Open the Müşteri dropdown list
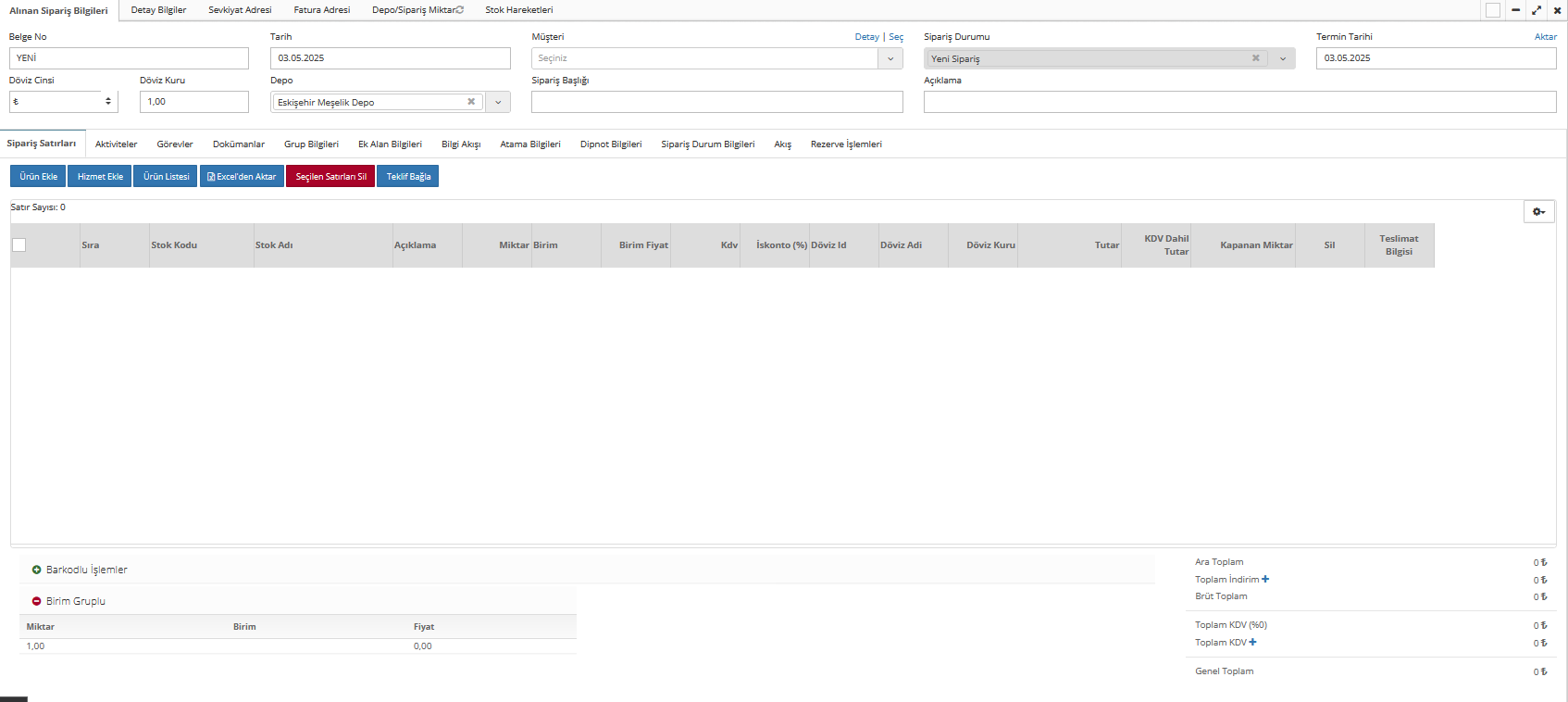Image resolution: width=1568 pixels, height=702 pixels. 890,58
